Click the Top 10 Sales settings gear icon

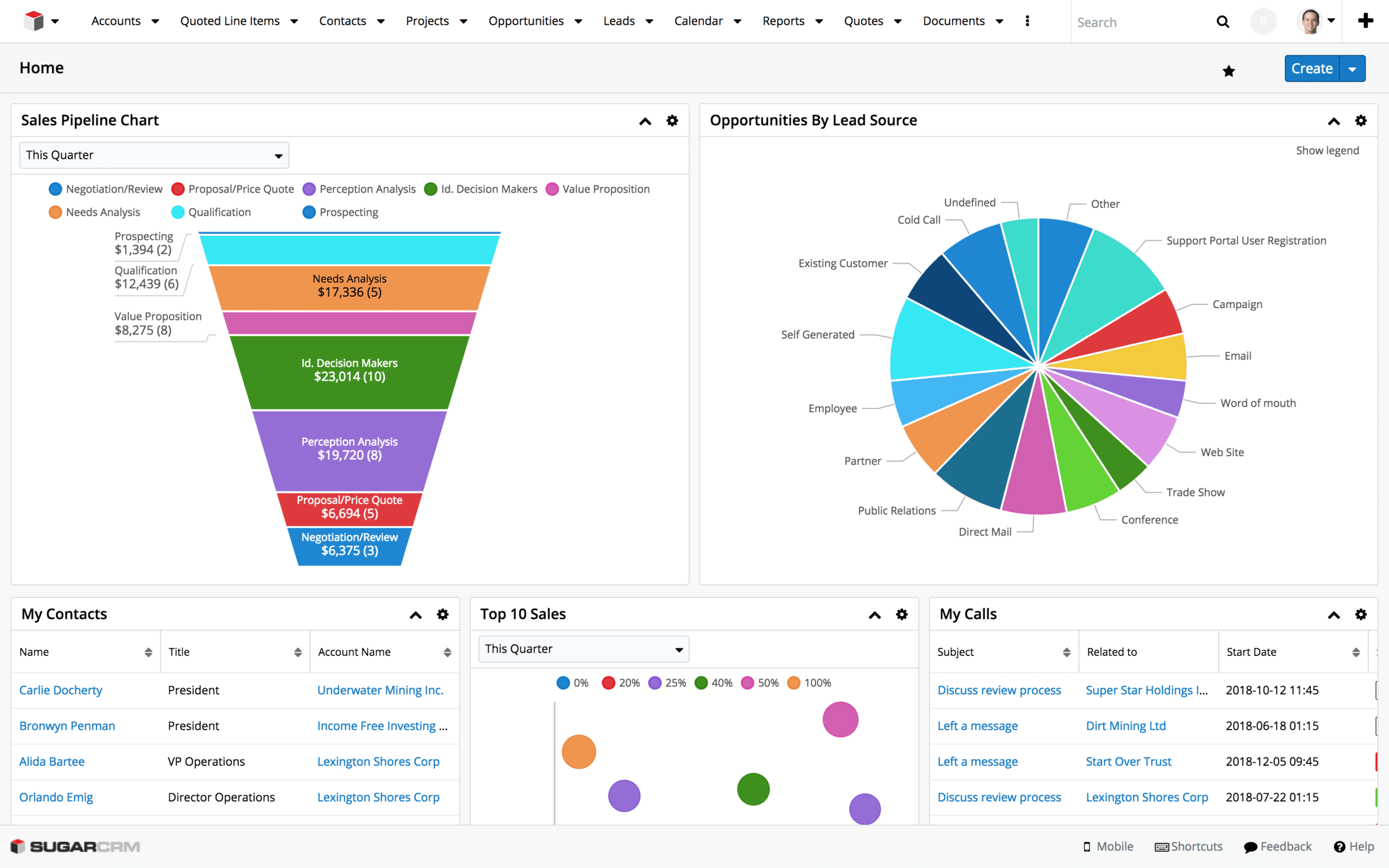coord(902,613)
